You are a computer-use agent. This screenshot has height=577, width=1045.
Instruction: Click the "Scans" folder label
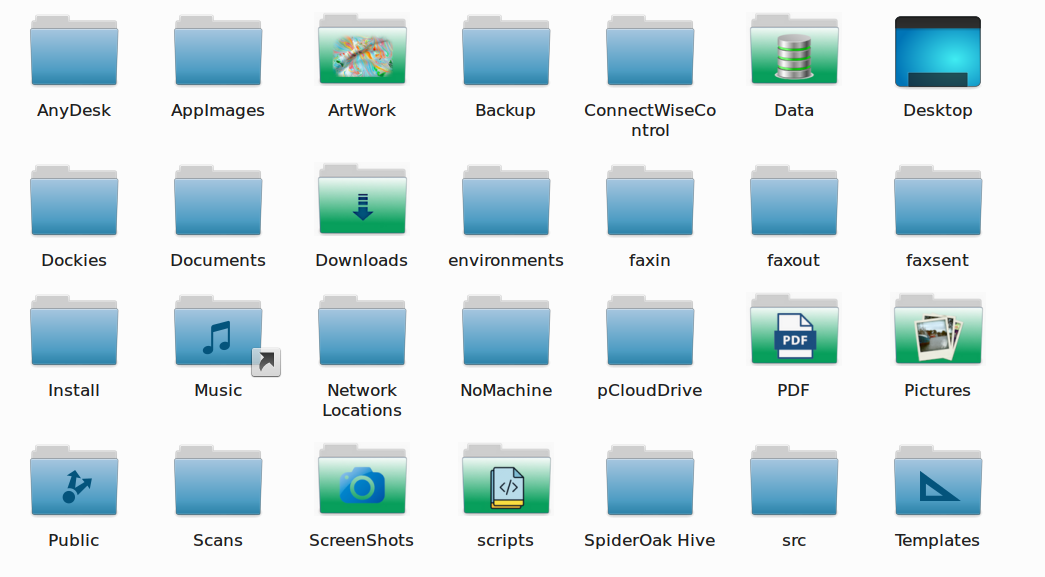coord(218,540)
